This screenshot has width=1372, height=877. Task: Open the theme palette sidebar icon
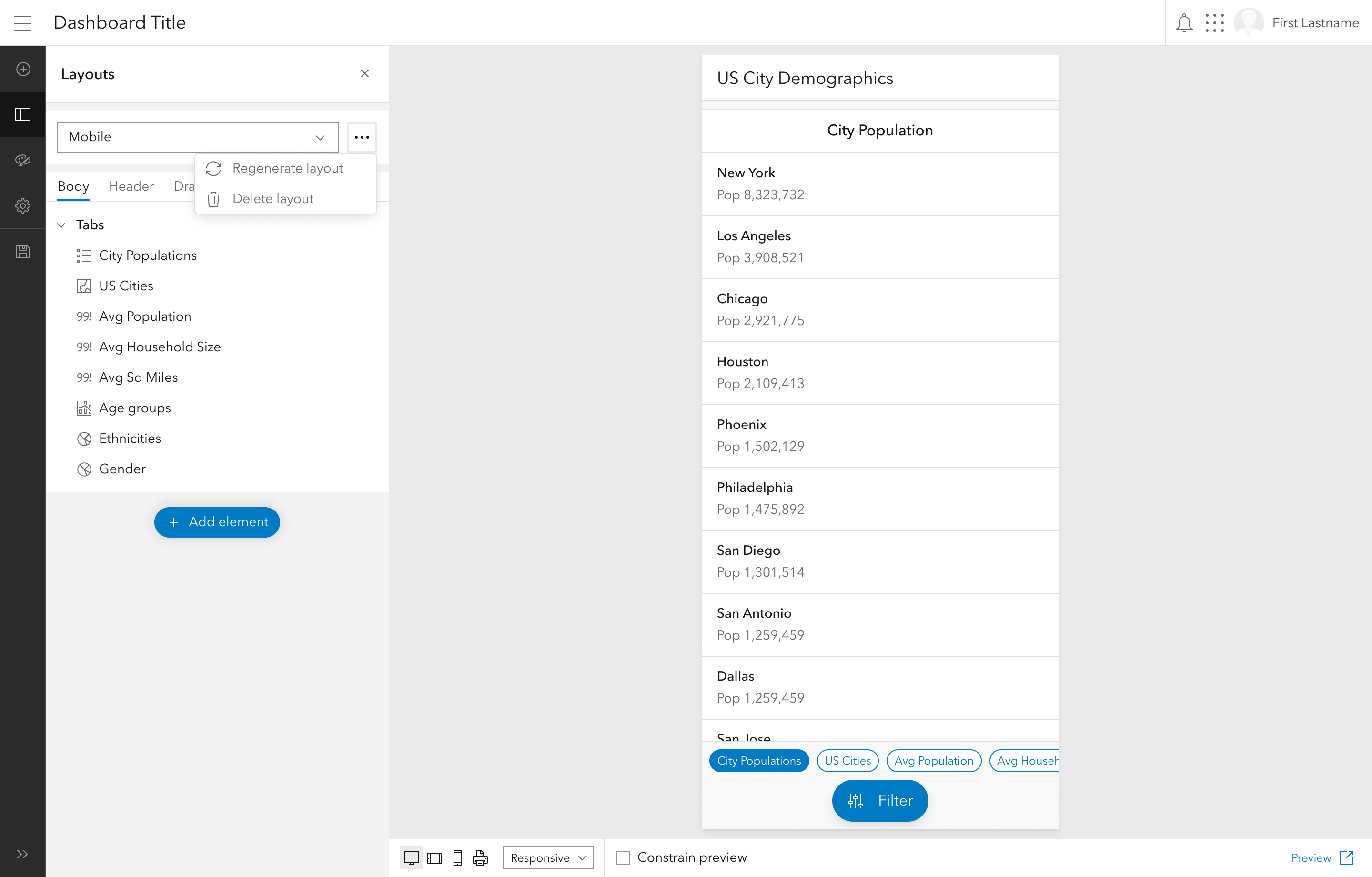[23, 160]
